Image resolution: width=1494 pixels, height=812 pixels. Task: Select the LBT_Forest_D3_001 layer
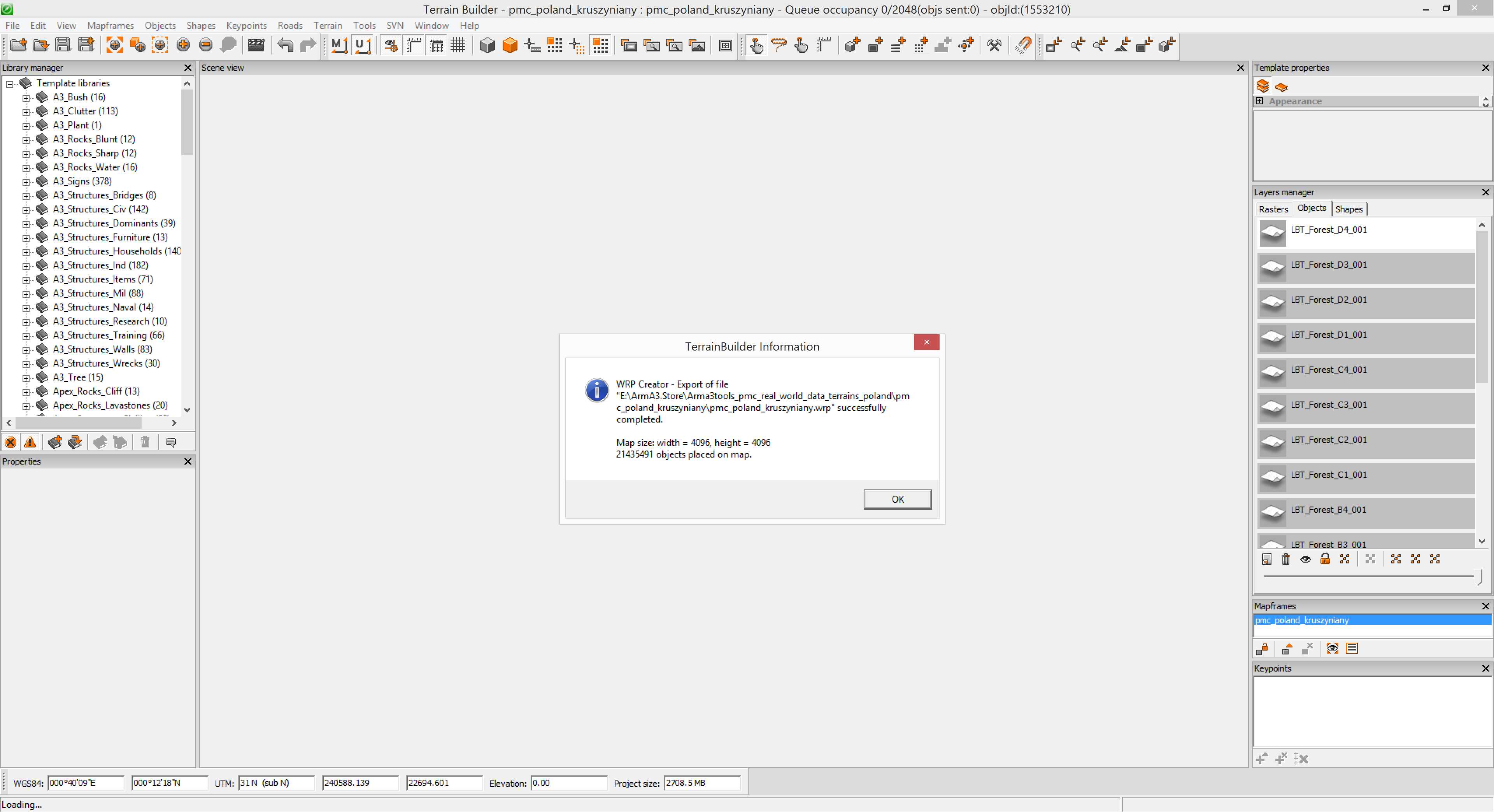(x=1366, y=268)
